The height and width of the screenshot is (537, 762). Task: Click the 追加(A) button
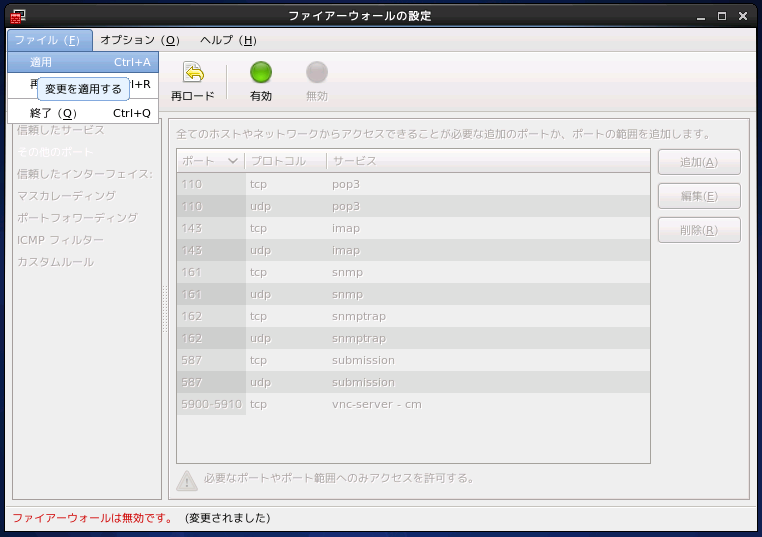point(699,162)
